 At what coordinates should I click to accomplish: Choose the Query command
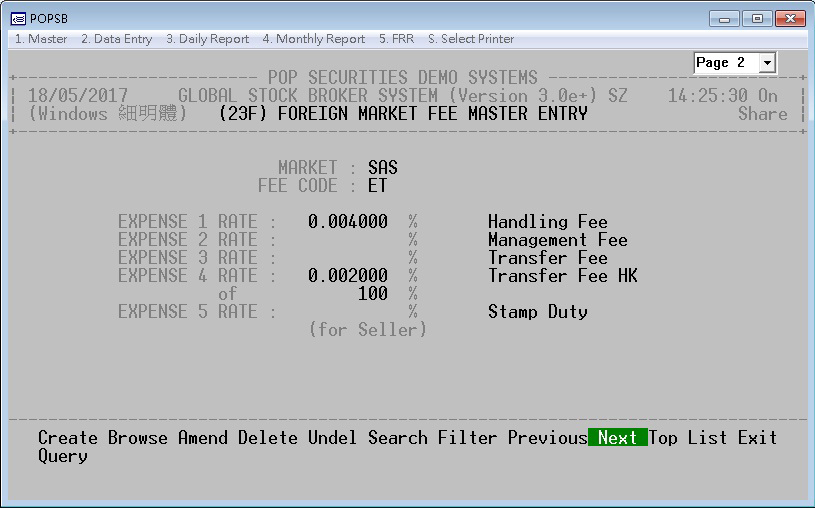[63, 456]
